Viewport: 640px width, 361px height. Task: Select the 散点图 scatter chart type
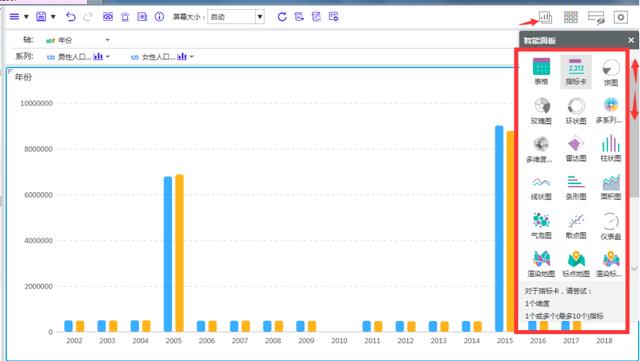pyautogui.click(x=576, y=226)
